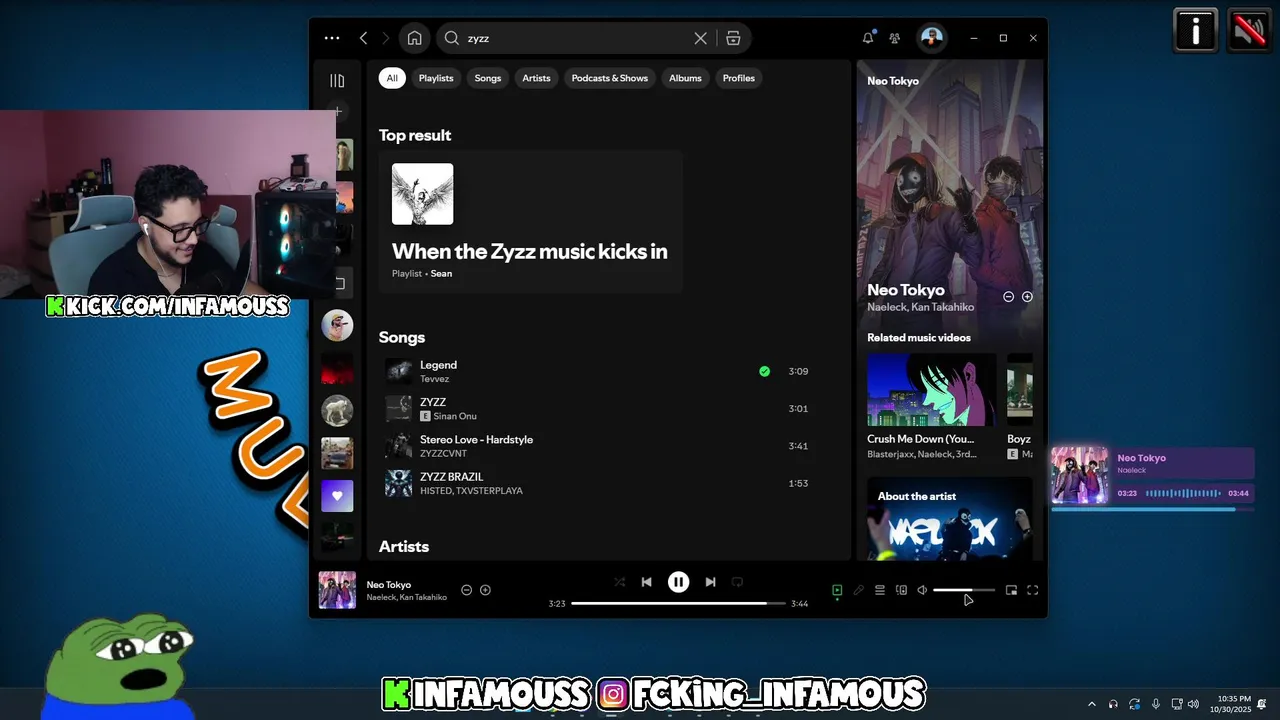Open Windows notification bell in taskbar
1280x720 pixels.
point(1263,704)
